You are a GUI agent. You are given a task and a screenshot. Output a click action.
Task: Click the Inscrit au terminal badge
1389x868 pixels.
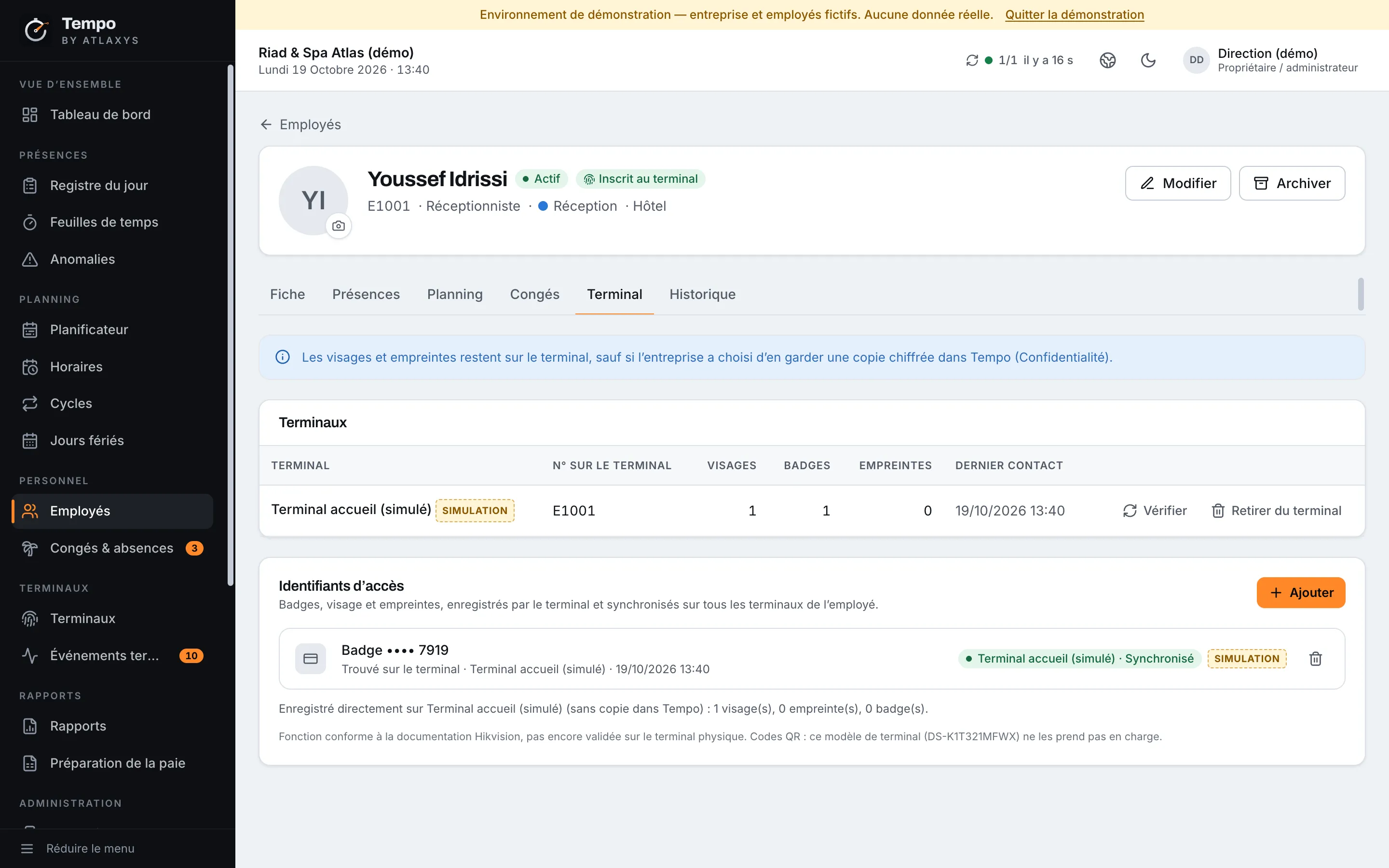click(640, 179)
